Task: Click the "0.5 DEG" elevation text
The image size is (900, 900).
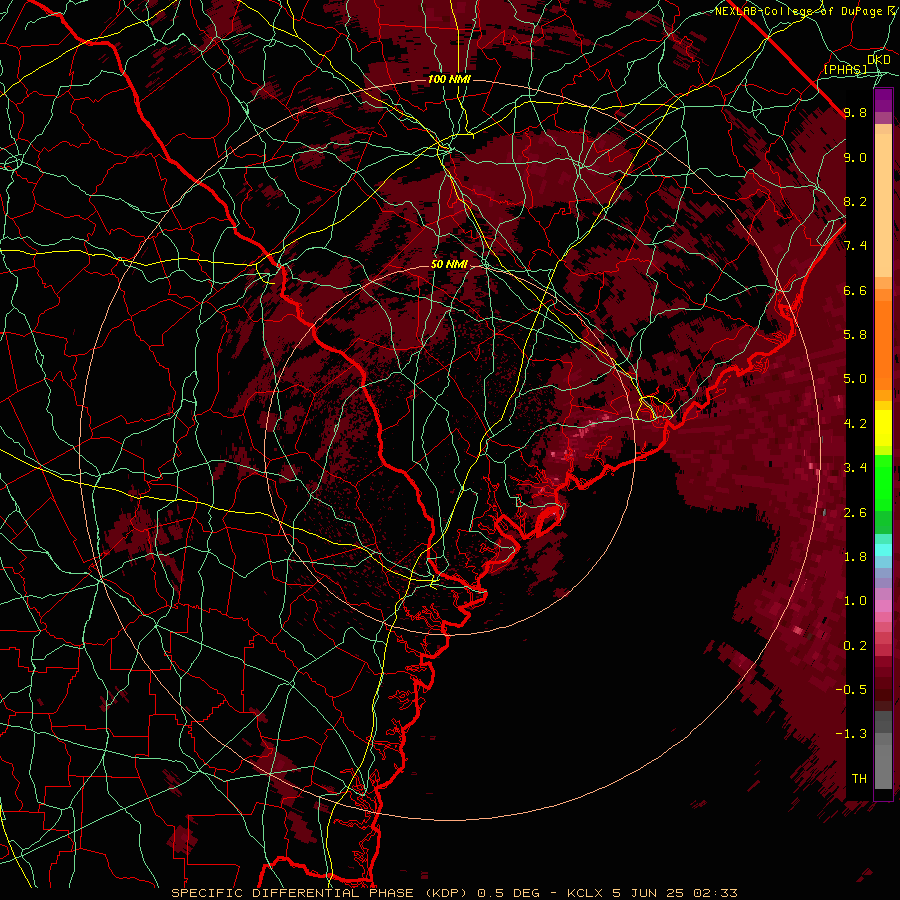Action: pyautogui.click(x=509, y=893)
